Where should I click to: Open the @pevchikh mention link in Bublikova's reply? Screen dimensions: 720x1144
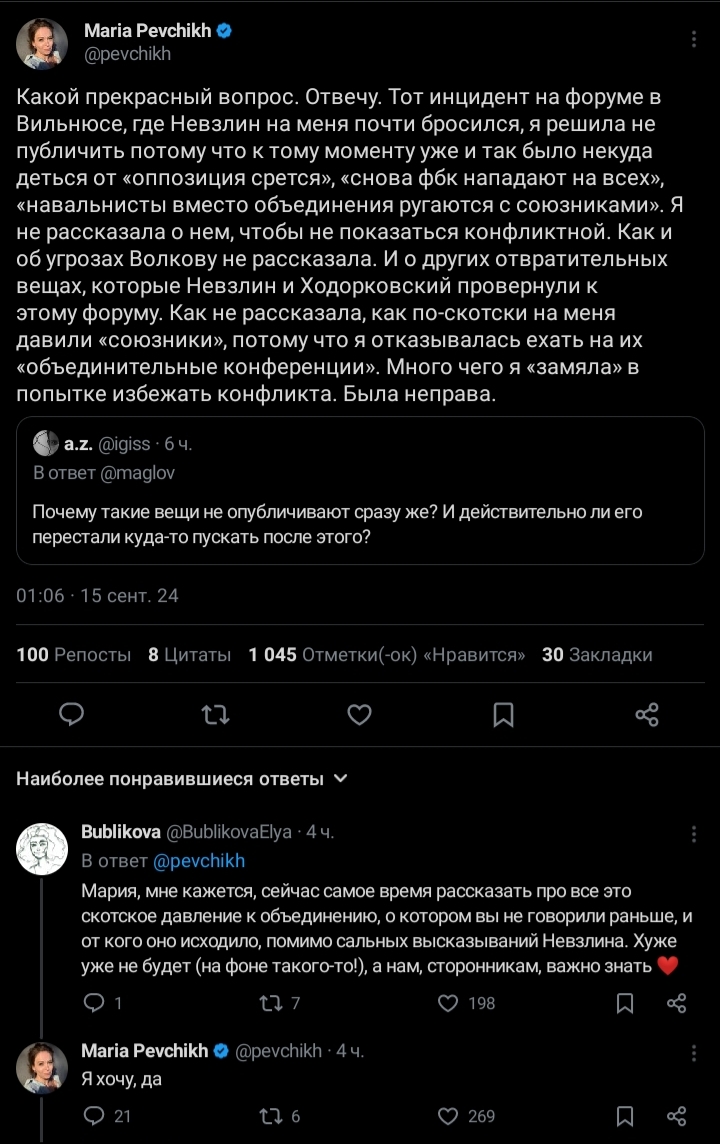point(198,860)
